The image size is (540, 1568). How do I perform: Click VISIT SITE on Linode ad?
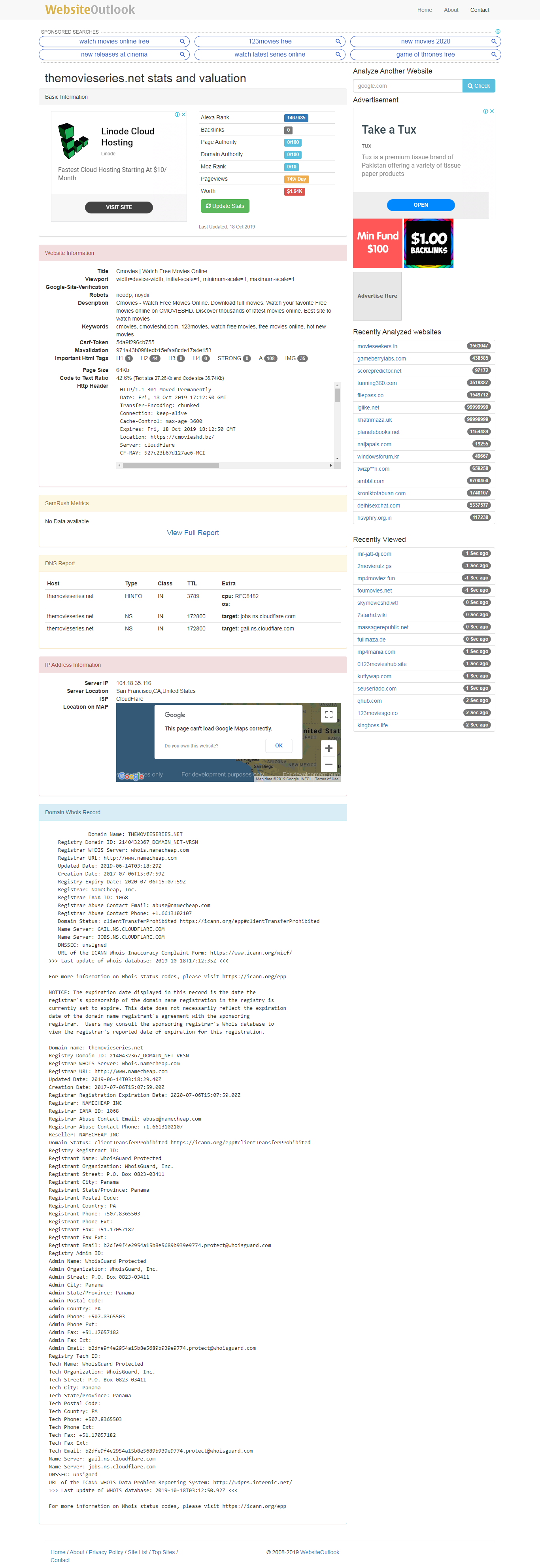[x=119, y=207]
